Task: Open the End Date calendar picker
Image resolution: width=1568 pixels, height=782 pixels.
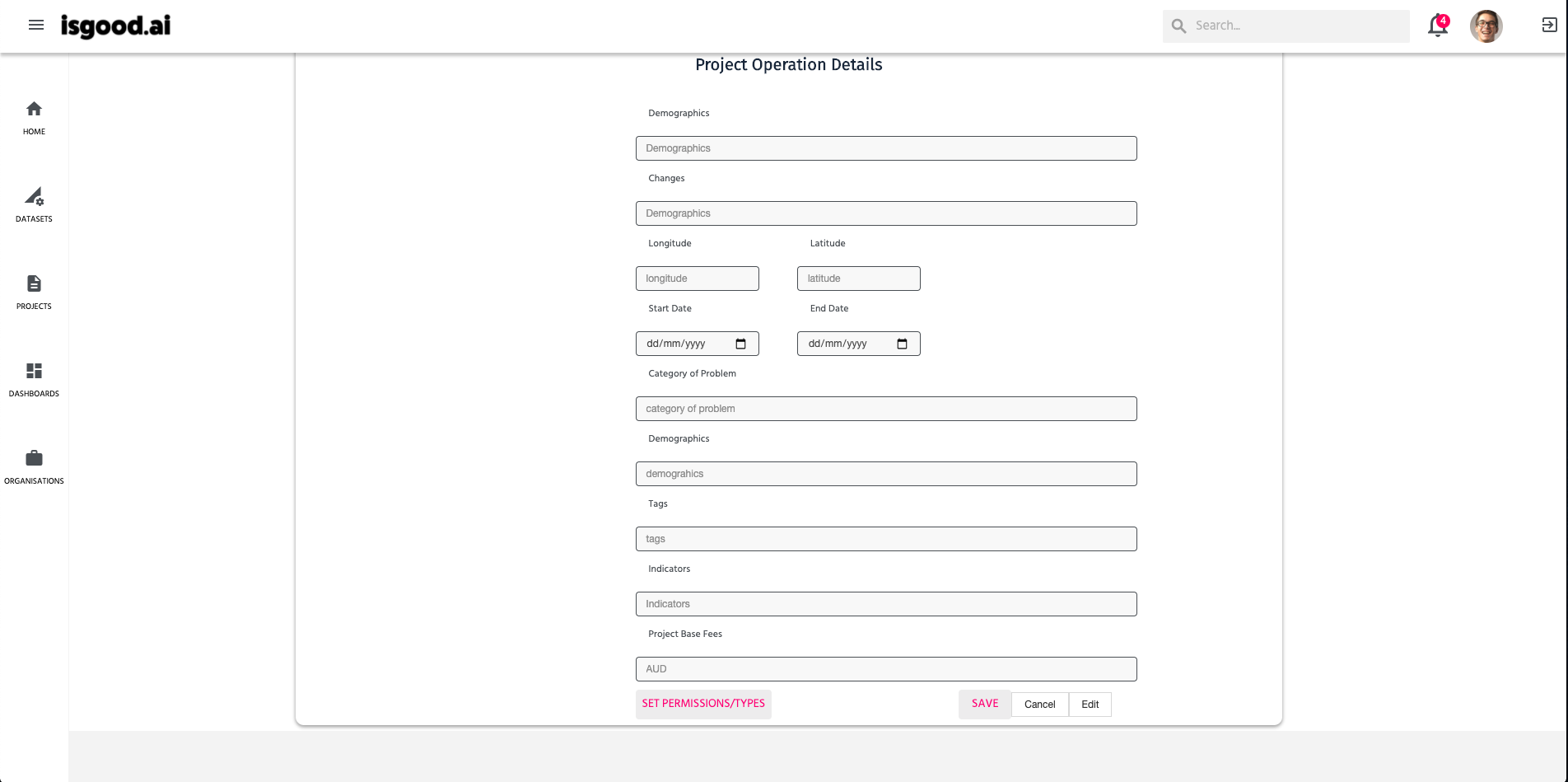Action: [902, 344]
